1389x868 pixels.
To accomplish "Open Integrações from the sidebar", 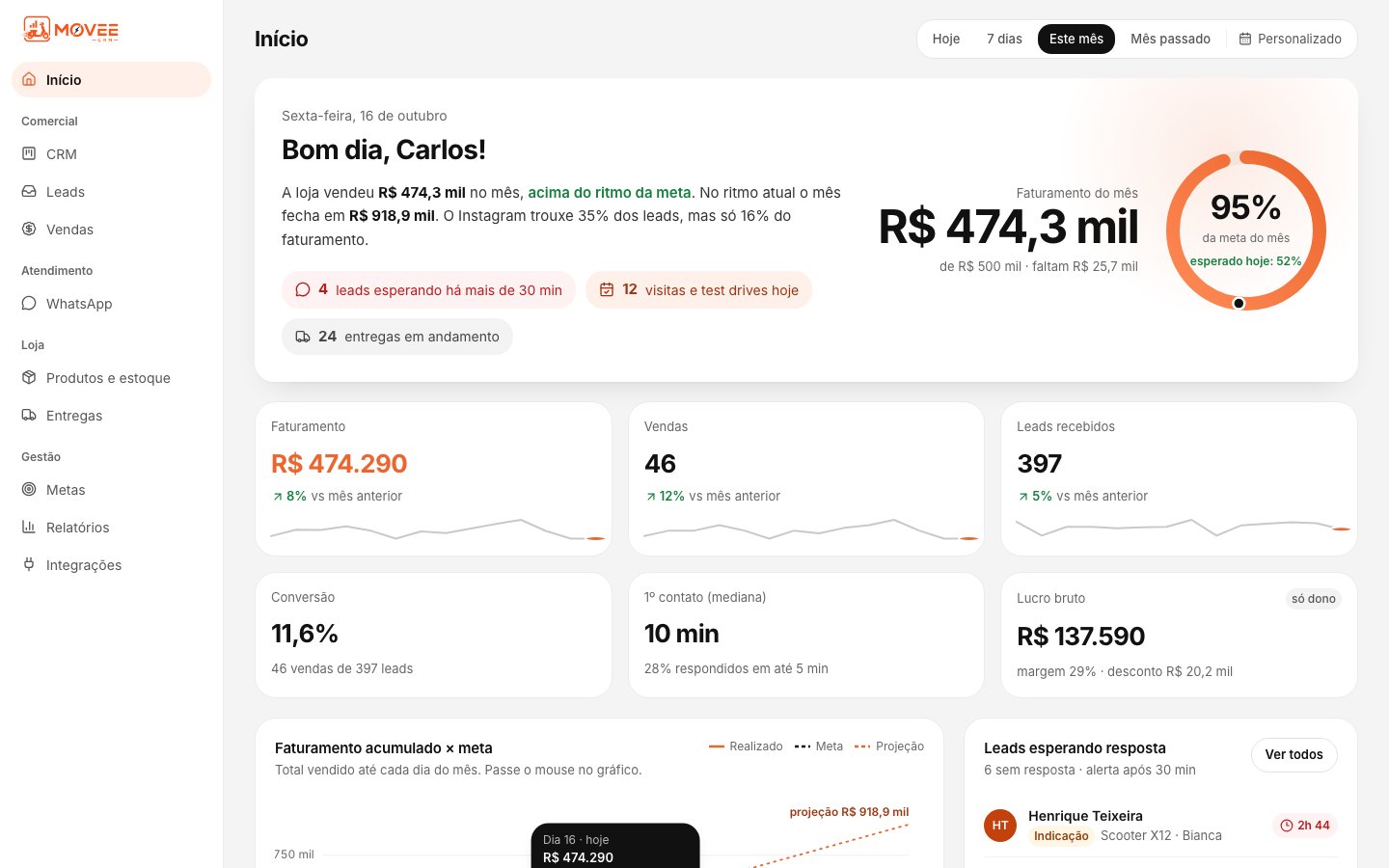I will [111, 565].
